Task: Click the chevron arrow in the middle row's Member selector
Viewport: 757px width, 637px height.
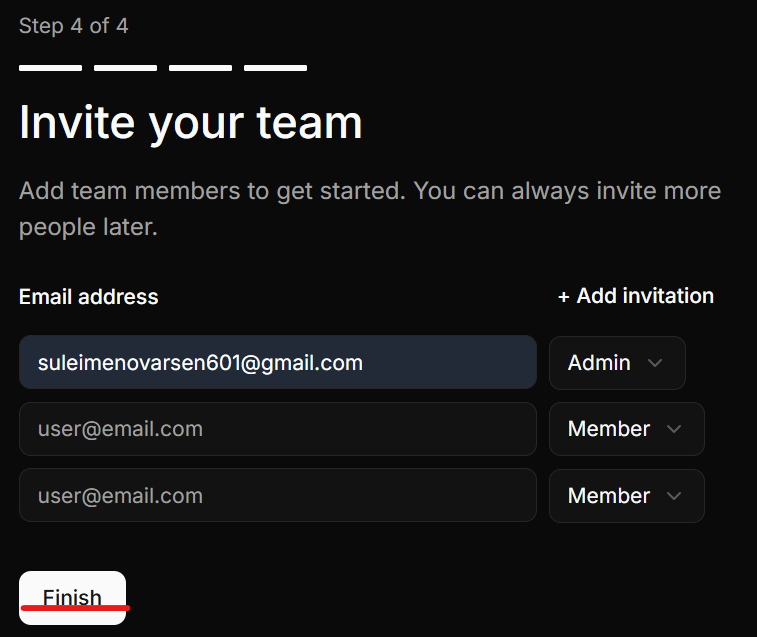Action: point(674,429)
